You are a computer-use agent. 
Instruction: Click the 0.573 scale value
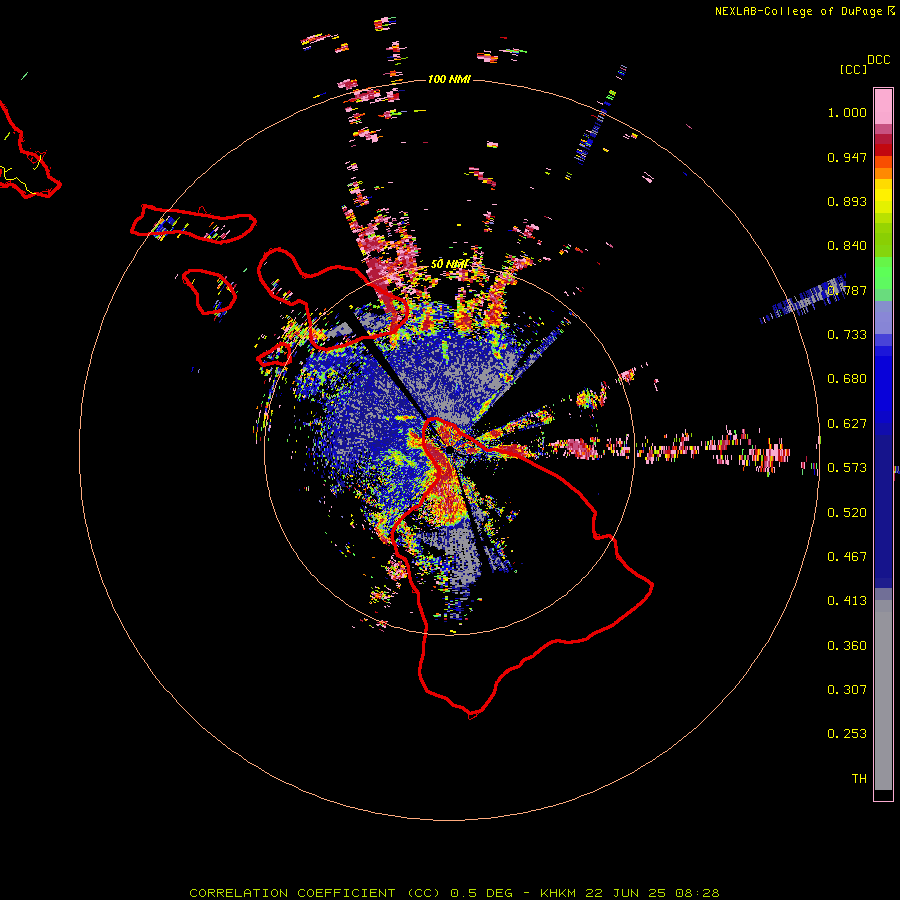point(847,468)
